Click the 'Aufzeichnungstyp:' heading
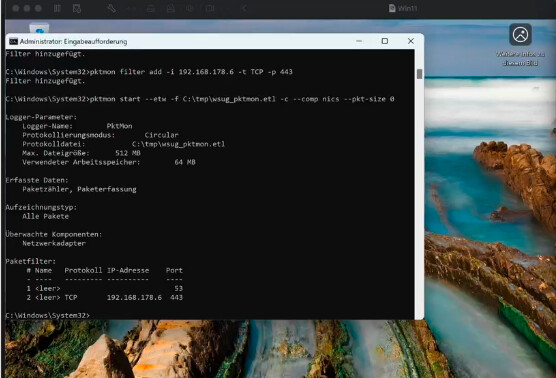The width and height of the screenshot is (556, 378). click(41, 207)
